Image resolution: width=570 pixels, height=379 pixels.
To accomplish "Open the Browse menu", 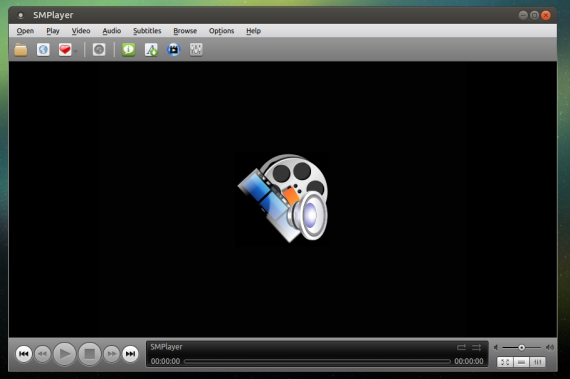I will [x=185, y=31].
